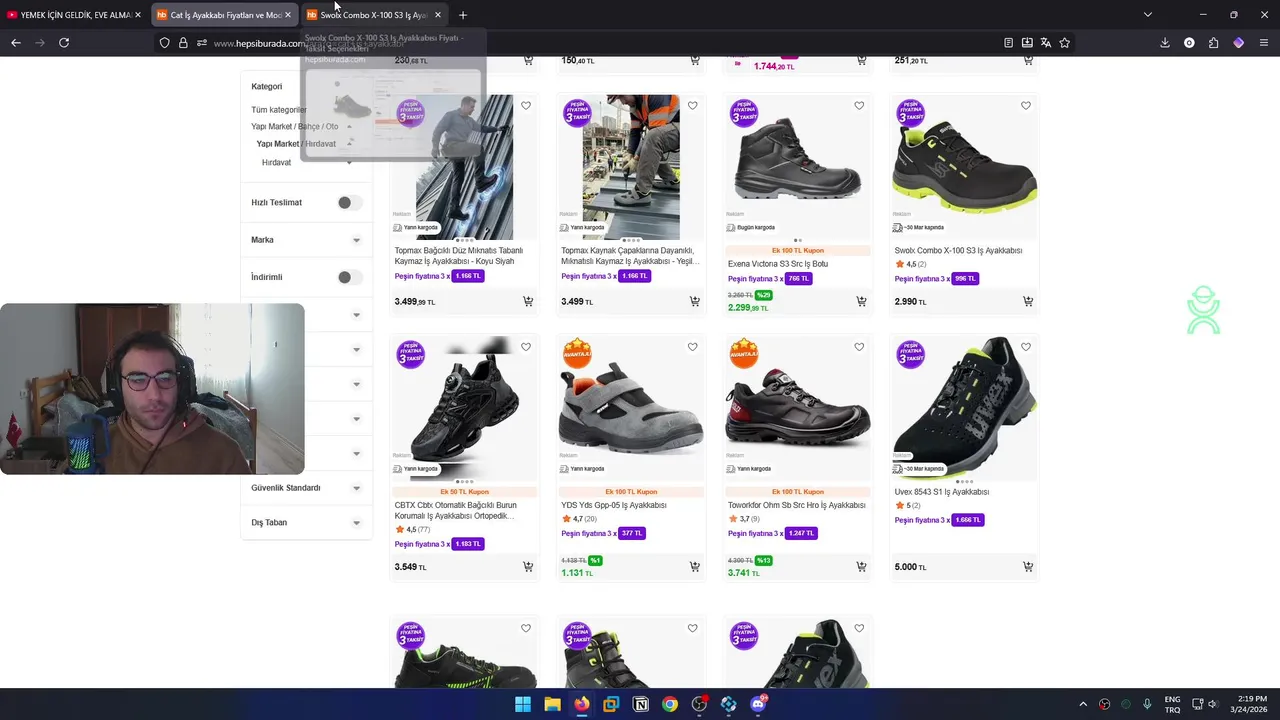1280x720 pixels.
Task: Show hidden system tray icons
Action: (x=1083, y=704)
